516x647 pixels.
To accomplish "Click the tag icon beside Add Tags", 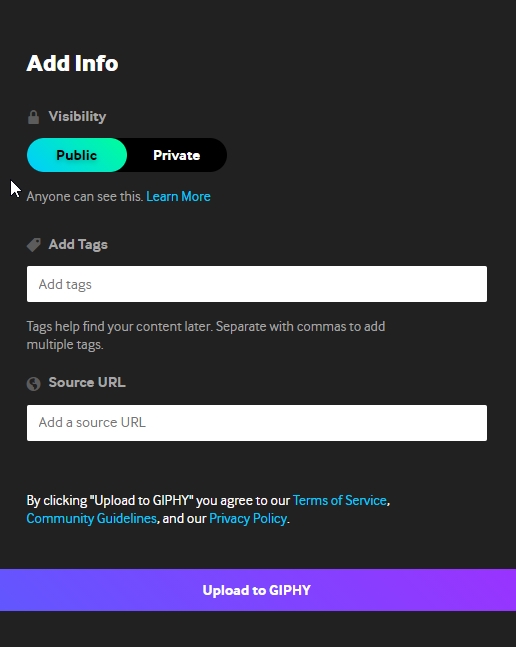I will [x=34, y=245].
